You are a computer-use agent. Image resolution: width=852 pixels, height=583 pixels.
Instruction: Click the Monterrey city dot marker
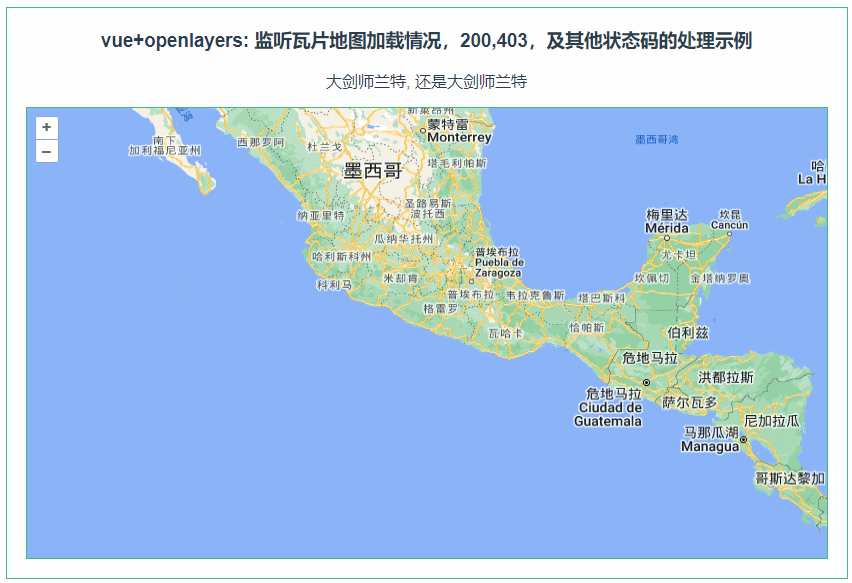[423, 130]
